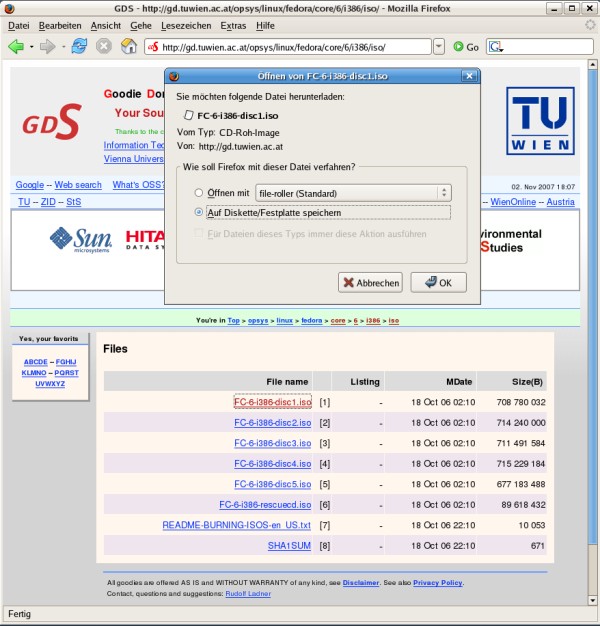This screenshot has height=626, width=600.
Task: Go to the Home page icon
Action: (x=129, y=47)
